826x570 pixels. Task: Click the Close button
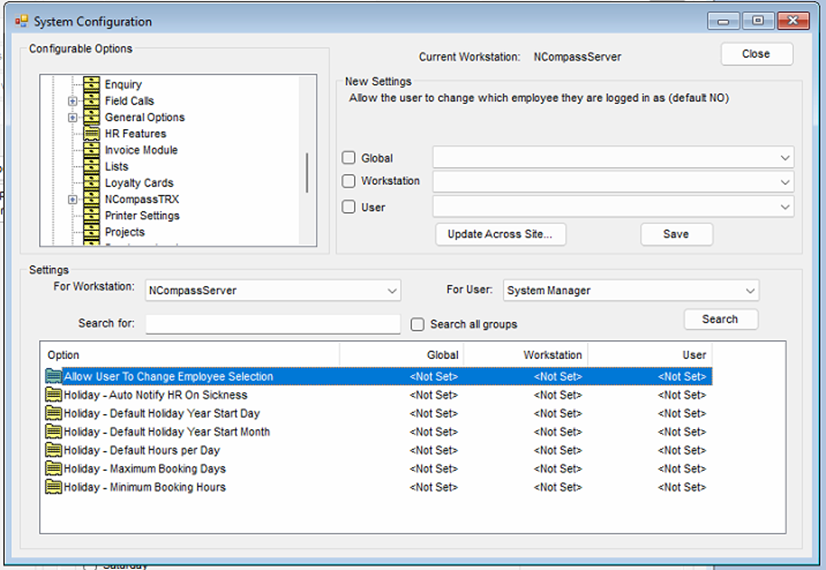point(756,54)
